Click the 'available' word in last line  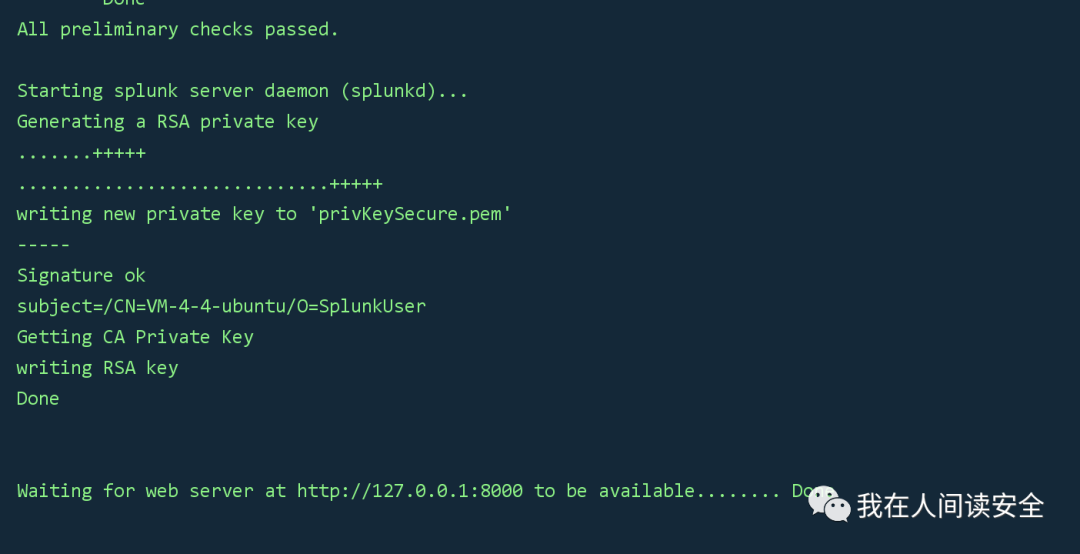pyautogui.click(x=647, y=491)
